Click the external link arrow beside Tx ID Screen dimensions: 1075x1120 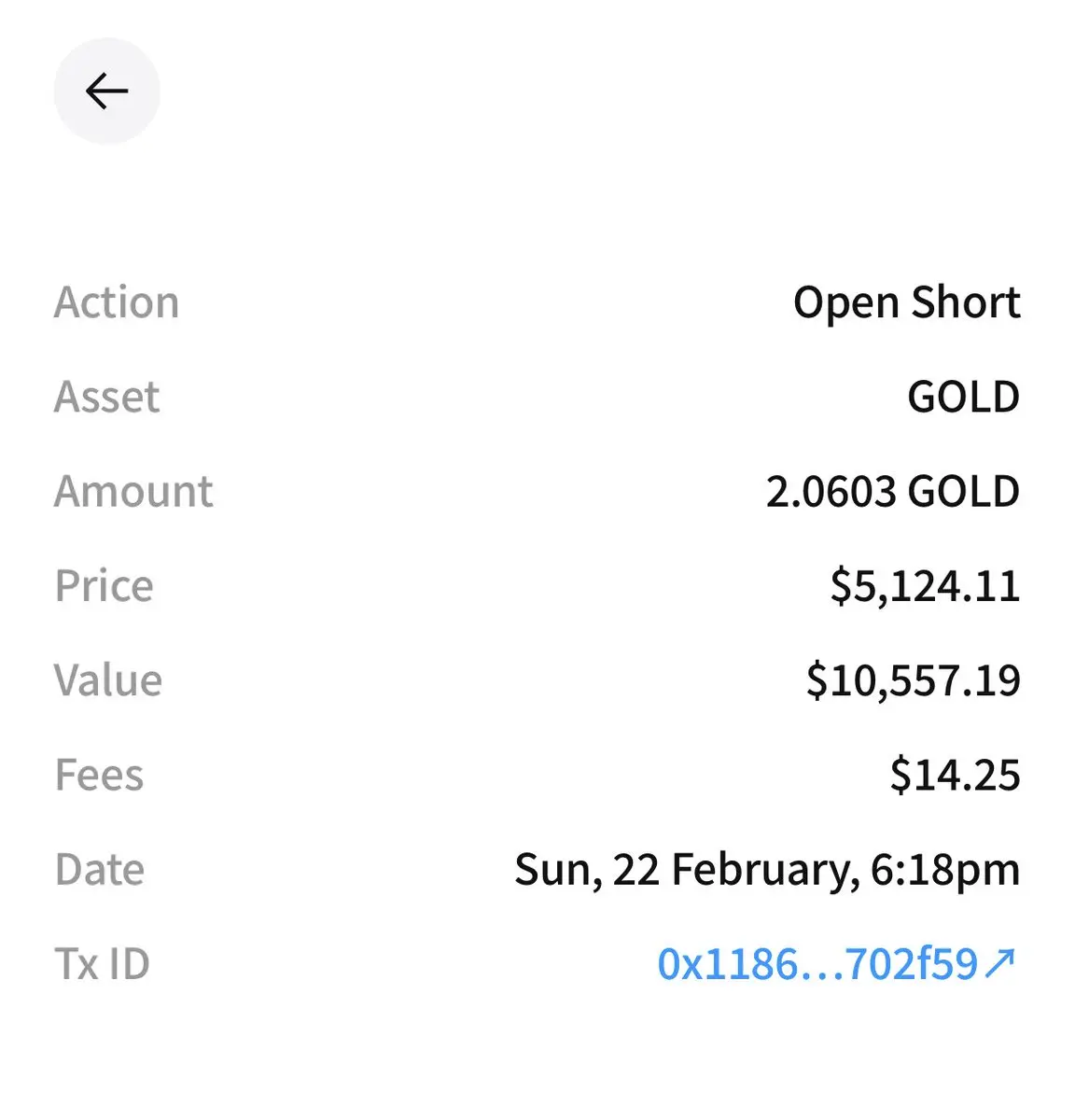coord(999,963)
